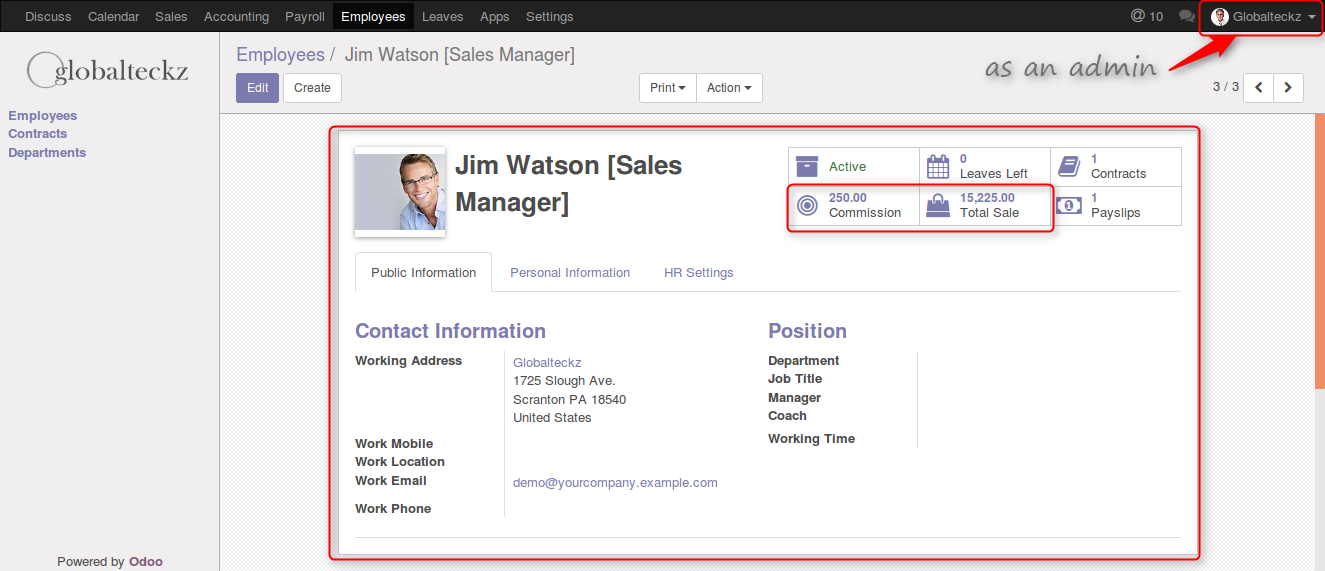Image resolution: width=1325 pixels, height=571 pixels.
Task: Click the Create button
Action: 312,88
